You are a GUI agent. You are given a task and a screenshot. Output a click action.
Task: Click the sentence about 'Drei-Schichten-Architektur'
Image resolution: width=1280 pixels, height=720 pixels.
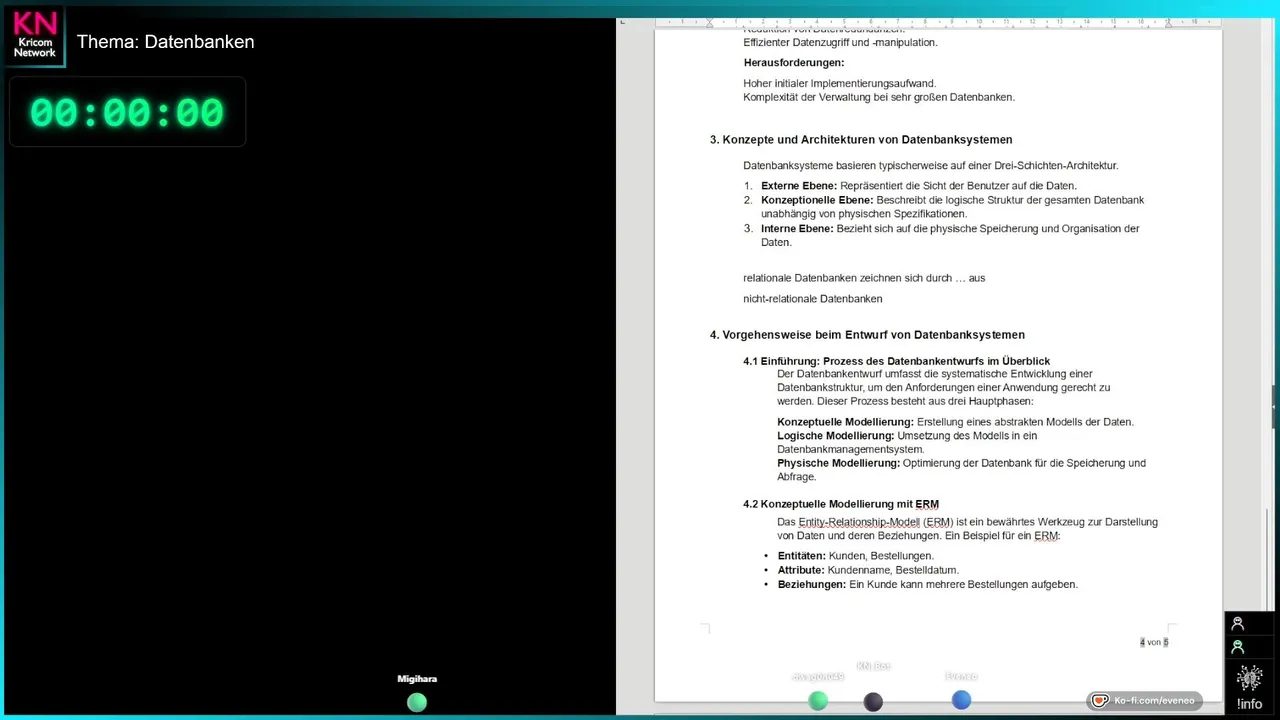[x=930, y=166]
